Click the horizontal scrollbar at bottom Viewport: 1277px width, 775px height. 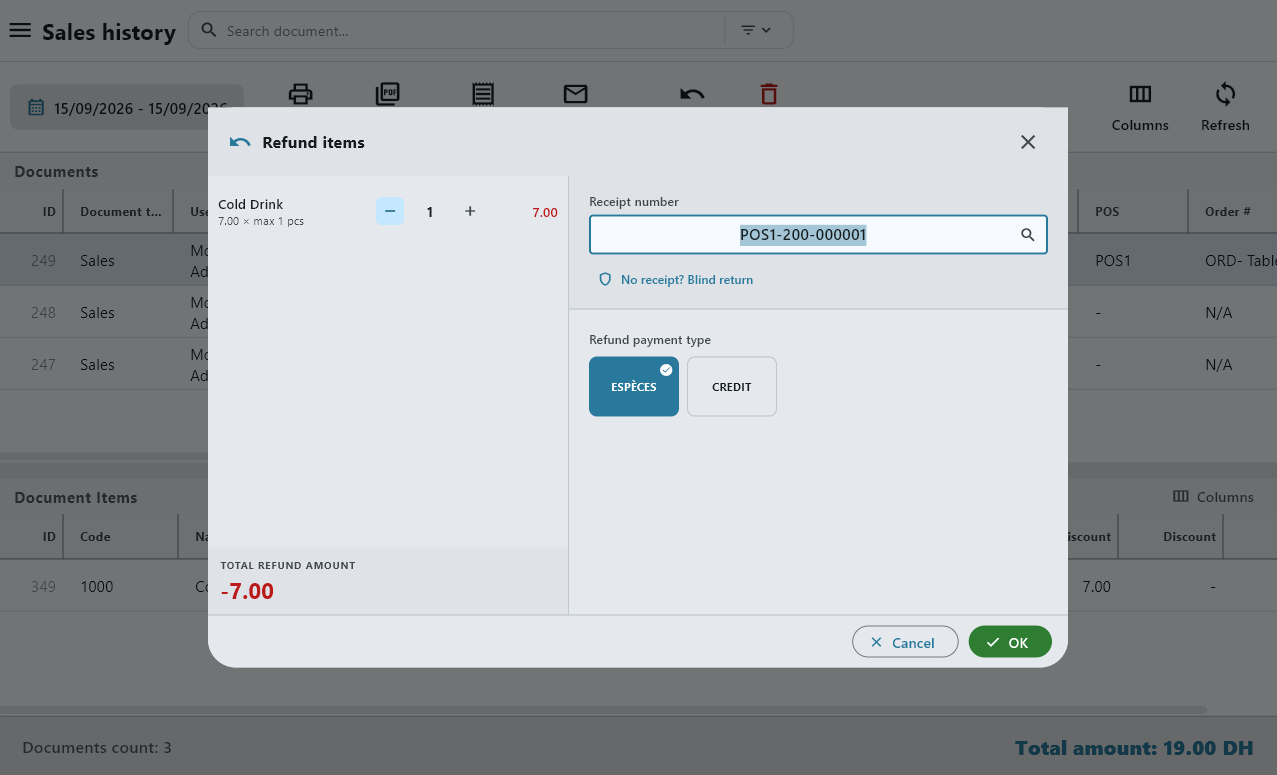(x=604, y=711)
